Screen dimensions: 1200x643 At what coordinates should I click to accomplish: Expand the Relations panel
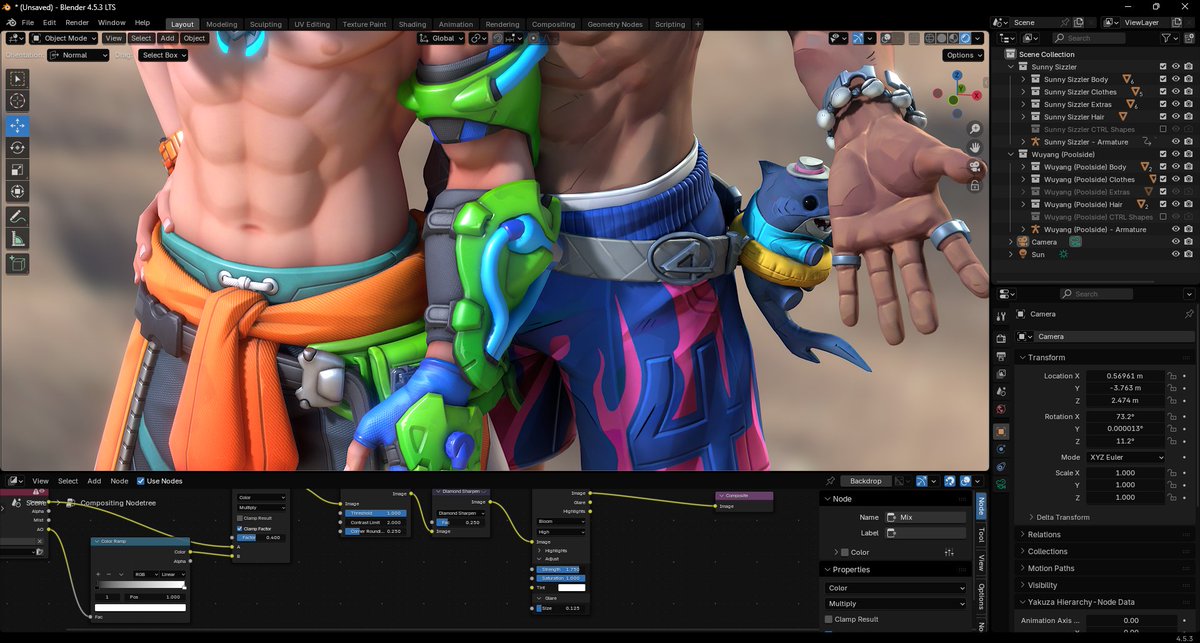pyautogui.click(x=1044, y=534)
